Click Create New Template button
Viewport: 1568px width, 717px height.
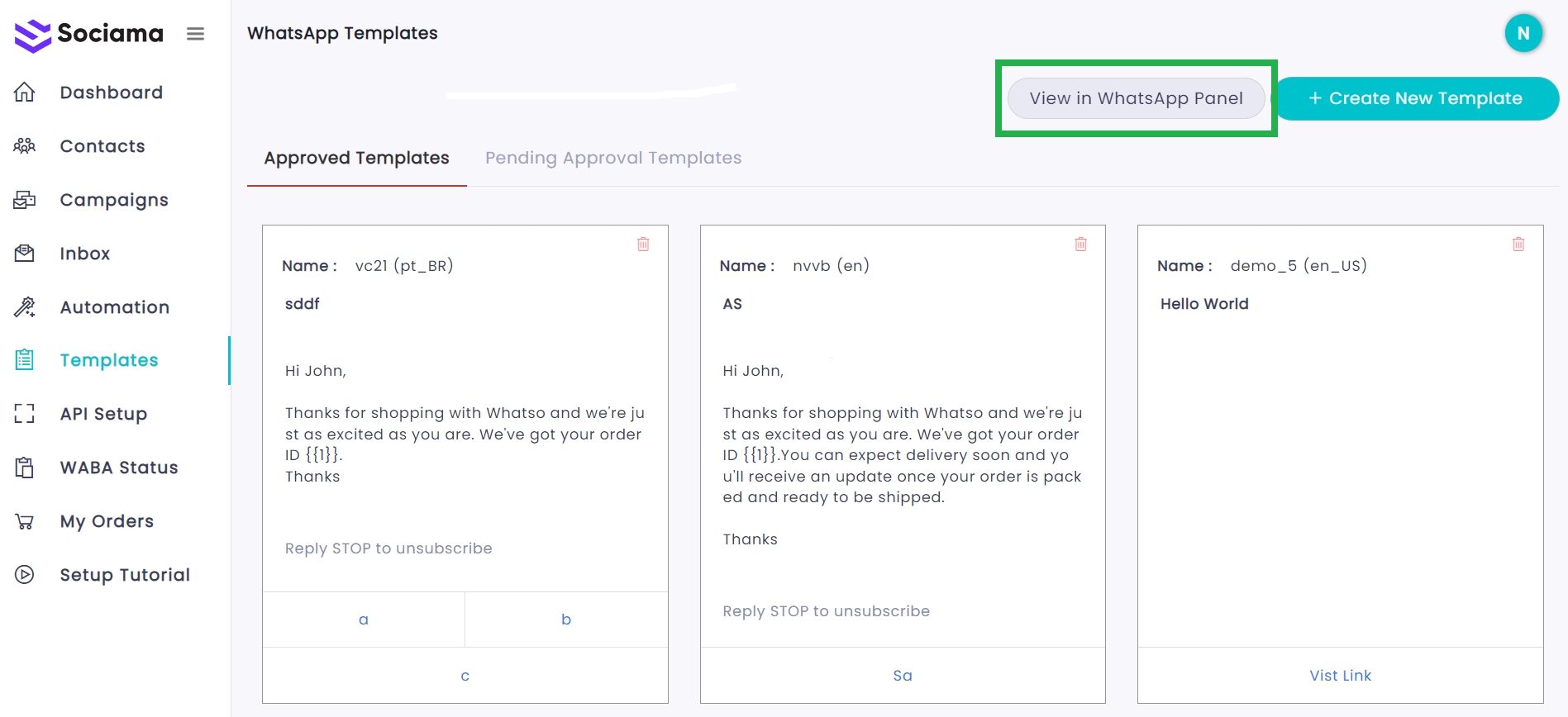pos(1415,98)
